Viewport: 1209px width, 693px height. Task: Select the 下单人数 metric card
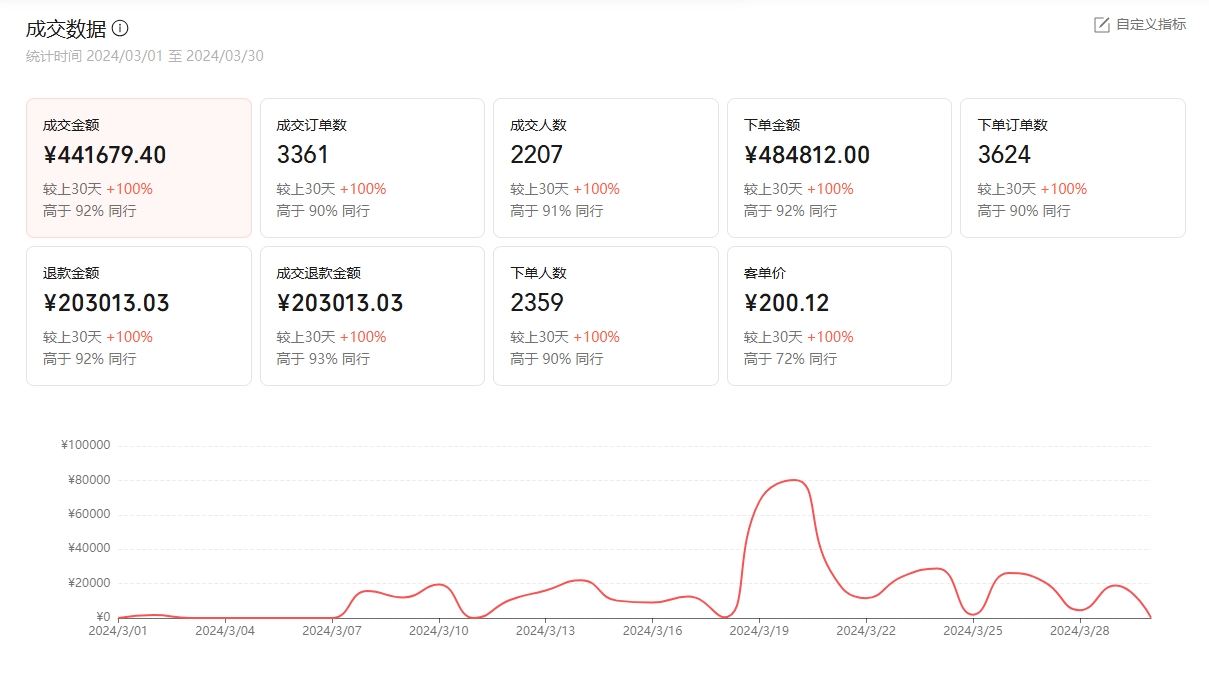tap(605, 316)
